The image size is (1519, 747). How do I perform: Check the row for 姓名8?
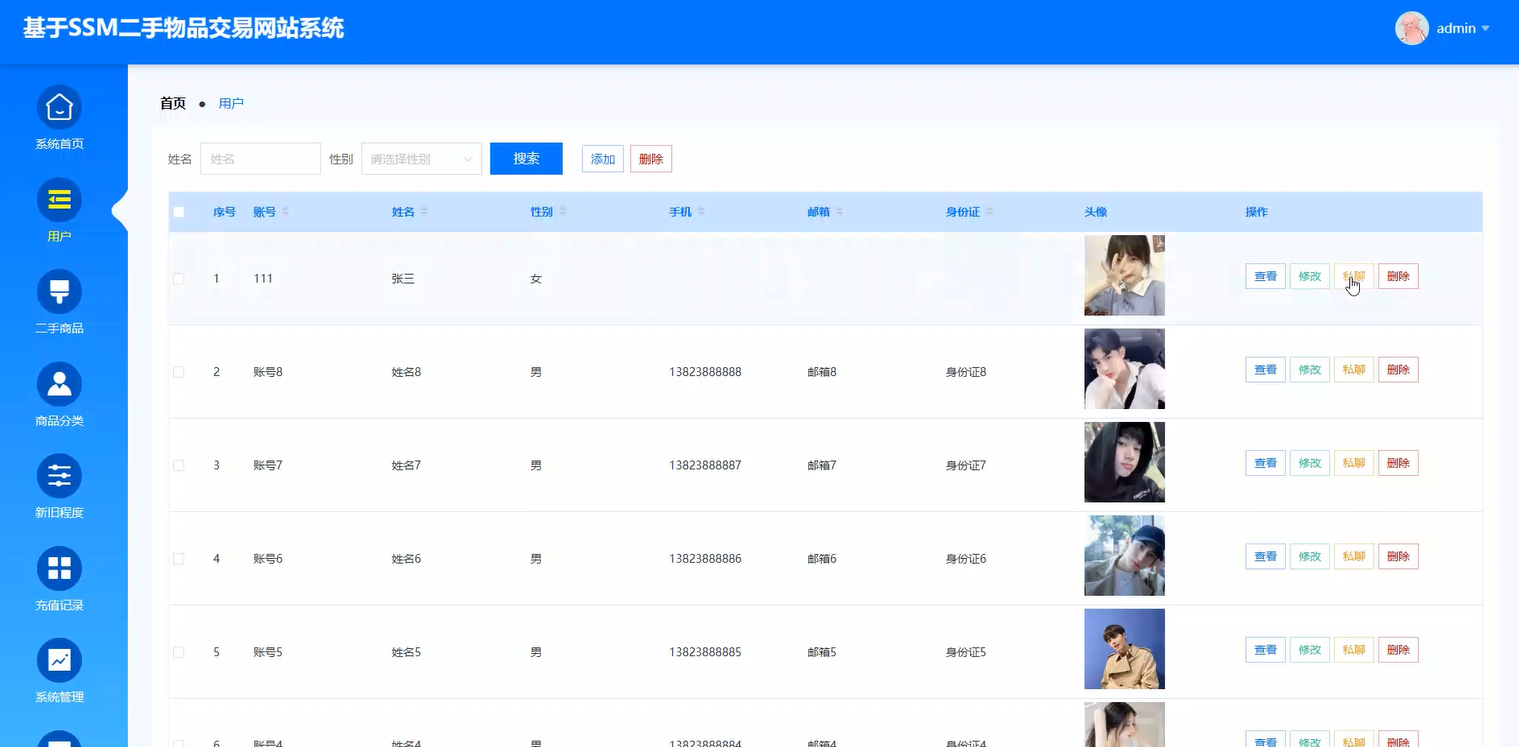point(179,372)
